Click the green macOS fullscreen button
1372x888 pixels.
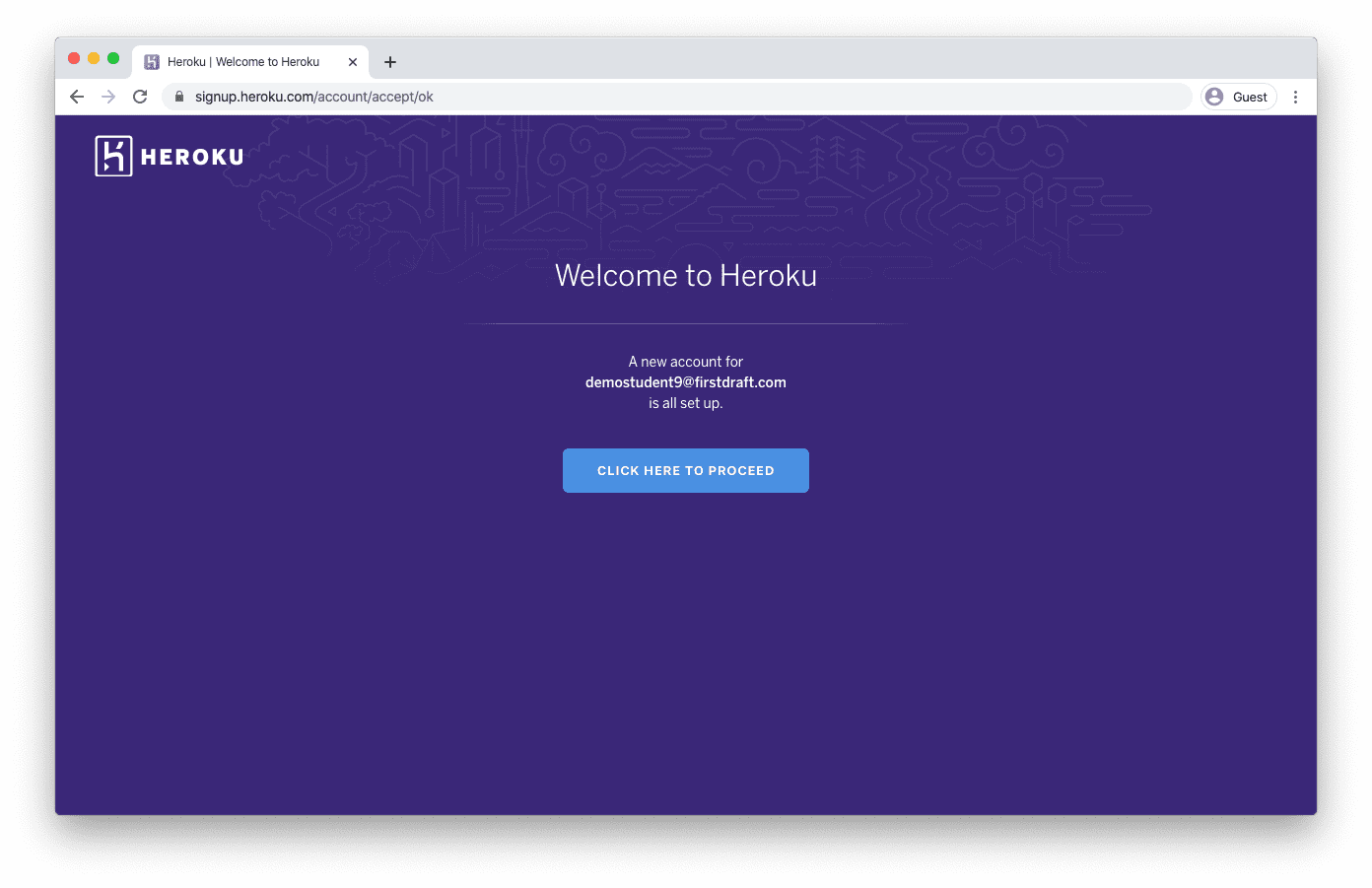point(113,58)
